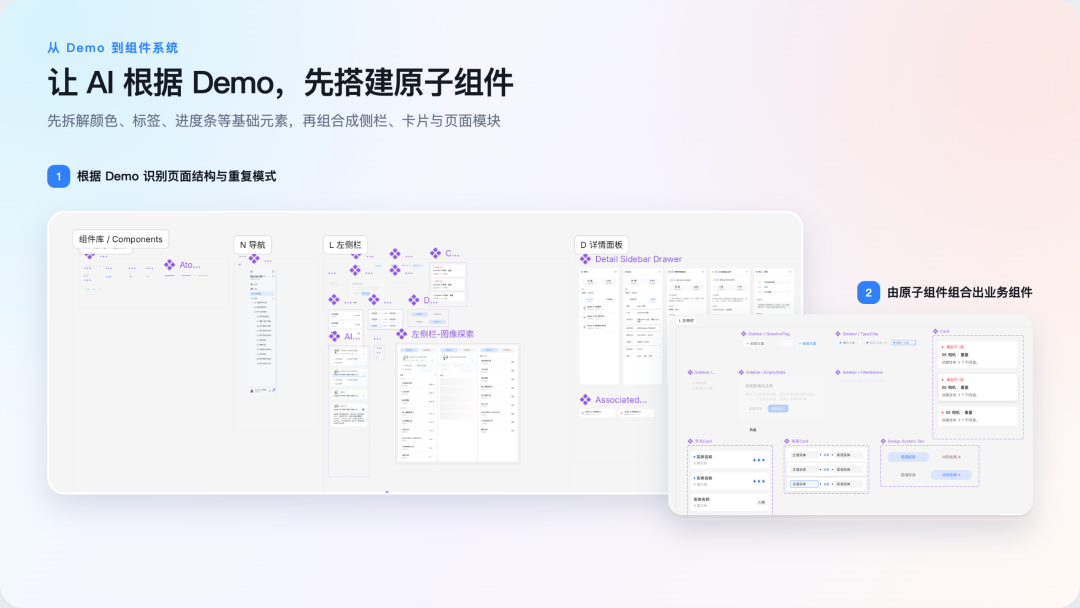
Task: Select the 'Associated...' component title
Action: [x=621, y=399]
